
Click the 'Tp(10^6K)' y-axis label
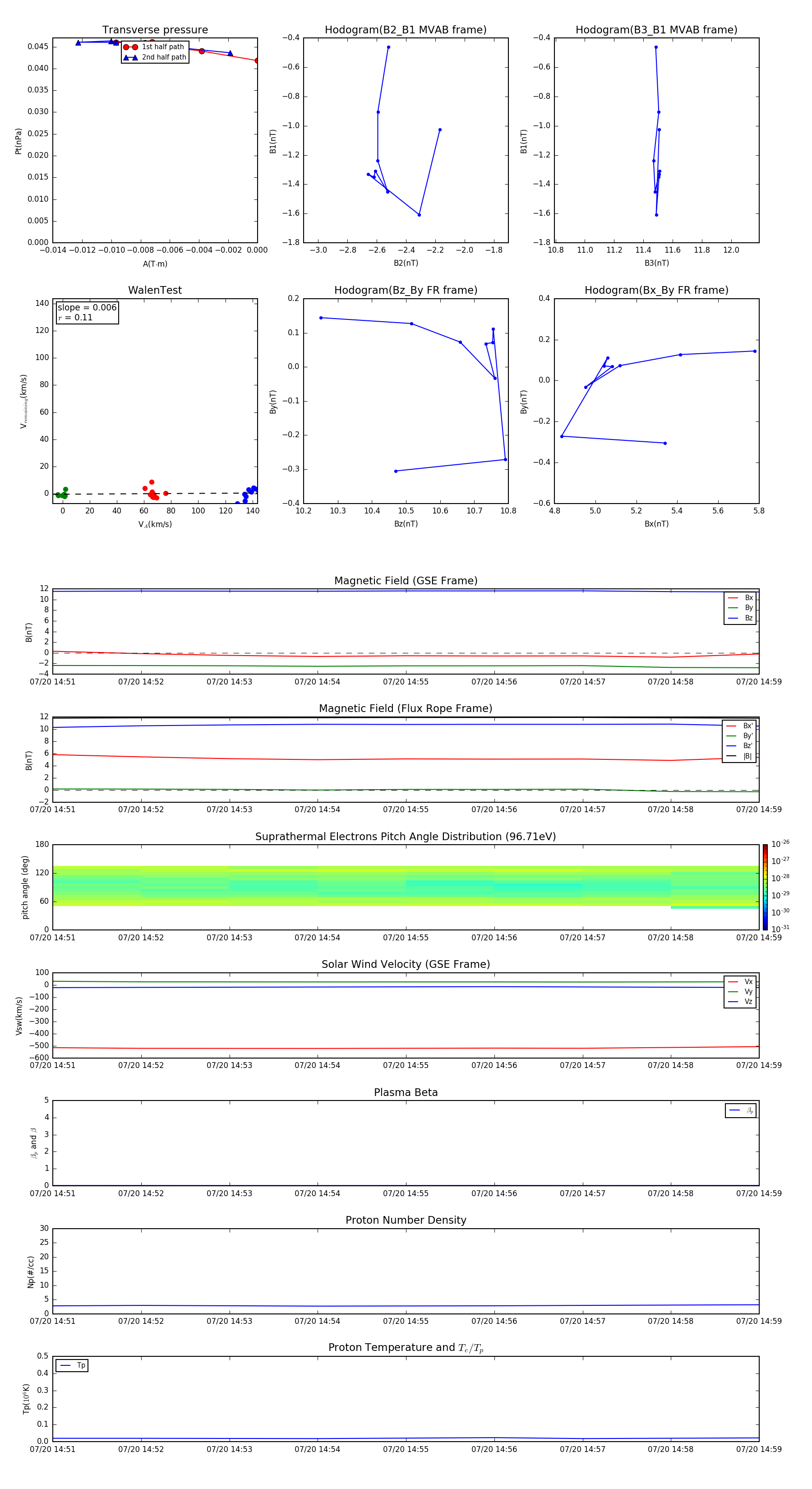(26, 1399)
